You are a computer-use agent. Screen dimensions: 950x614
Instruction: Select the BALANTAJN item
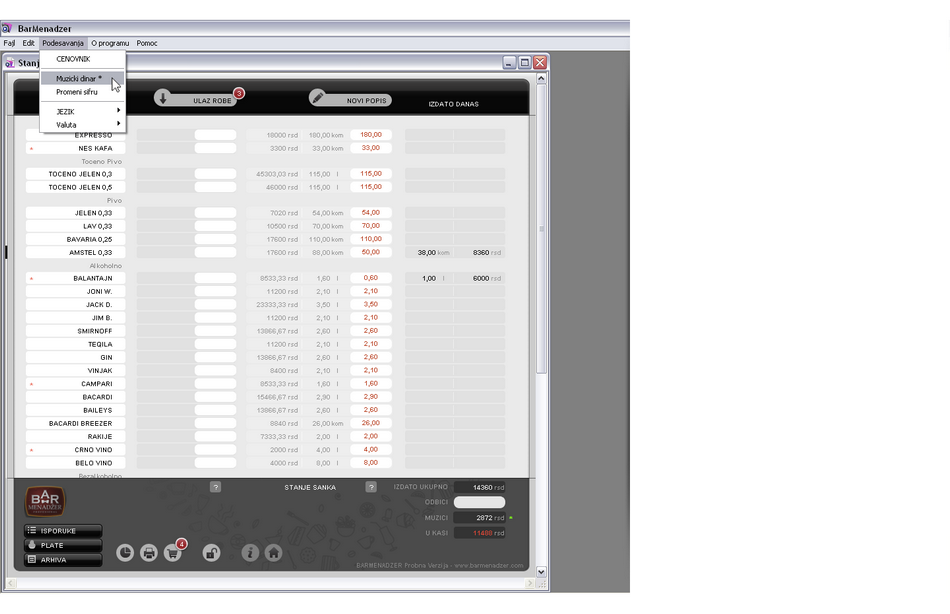(76, 278)
